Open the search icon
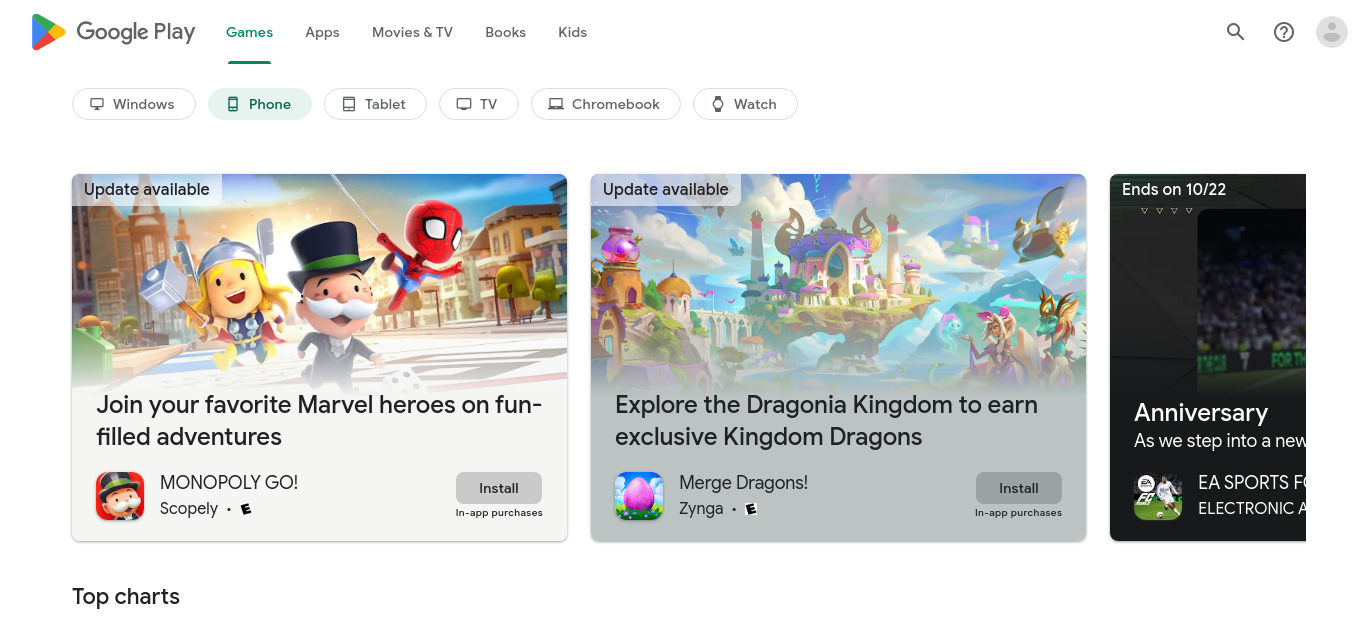This screenshot has width=1366, height=629. [x=1236, y=32]
